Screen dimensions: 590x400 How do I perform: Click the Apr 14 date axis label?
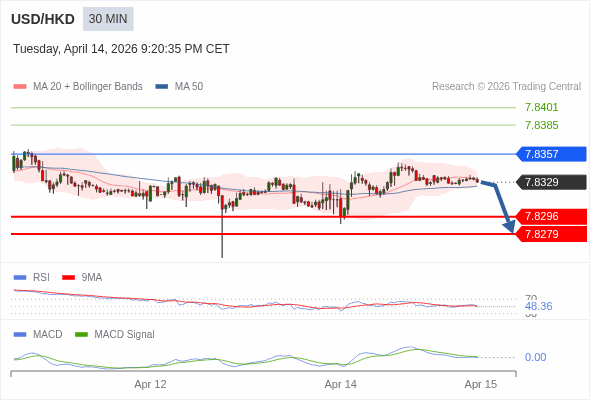[341, 384]
